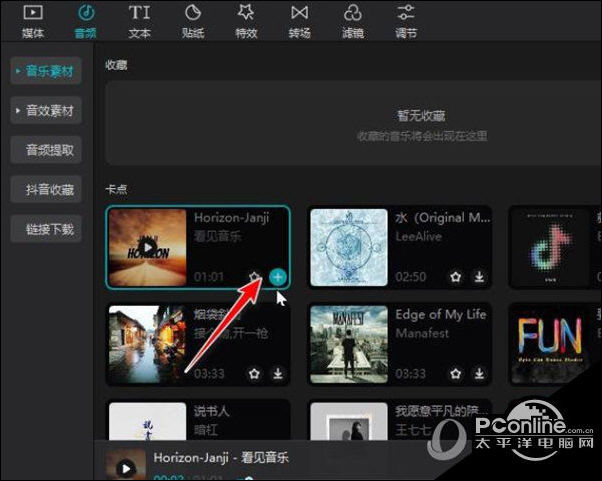Favorite the Edge of My Life track

[x=456, y=374]
